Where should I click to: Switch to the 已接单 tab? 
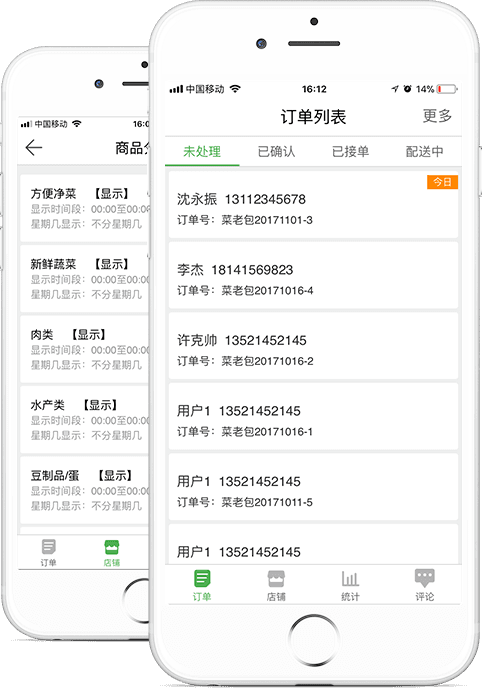350,151
